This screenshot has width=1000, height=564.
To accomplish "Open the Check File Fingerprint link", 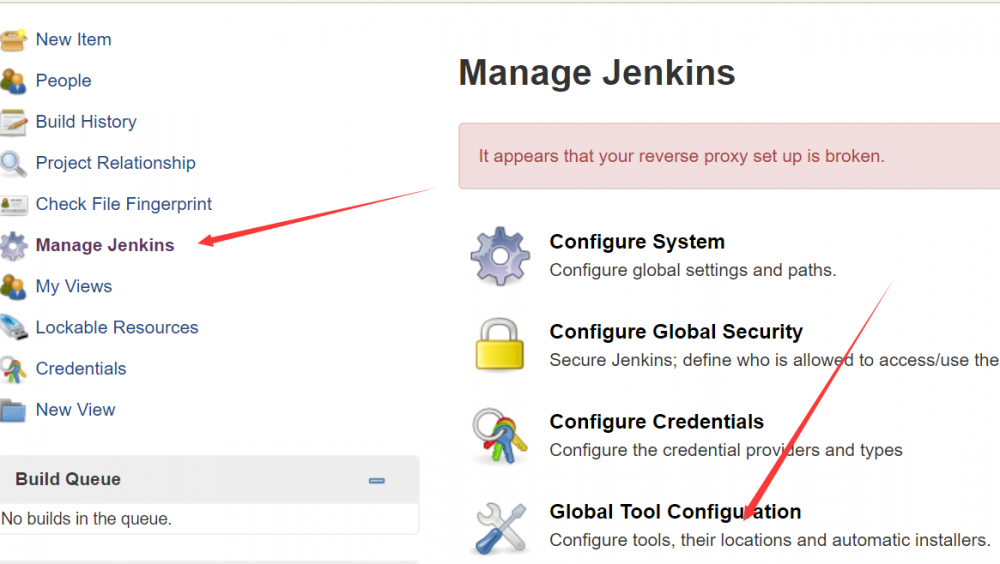I will point(124,204).
